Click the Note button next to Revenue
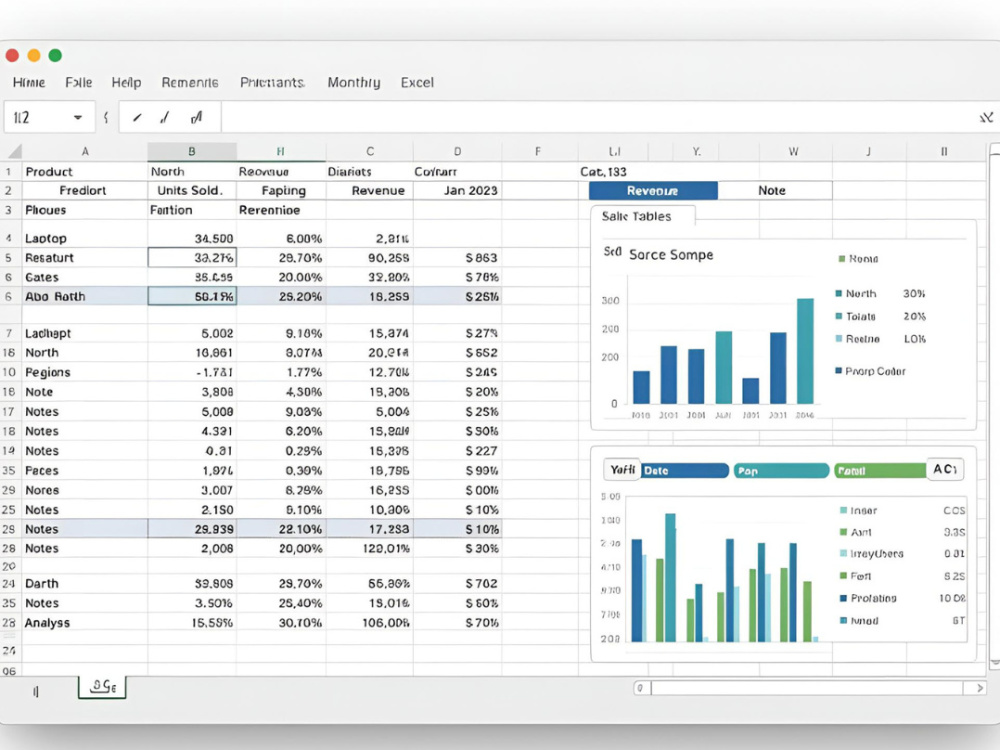The width and height of the screenshot is (1000, 750). (774, 191)
